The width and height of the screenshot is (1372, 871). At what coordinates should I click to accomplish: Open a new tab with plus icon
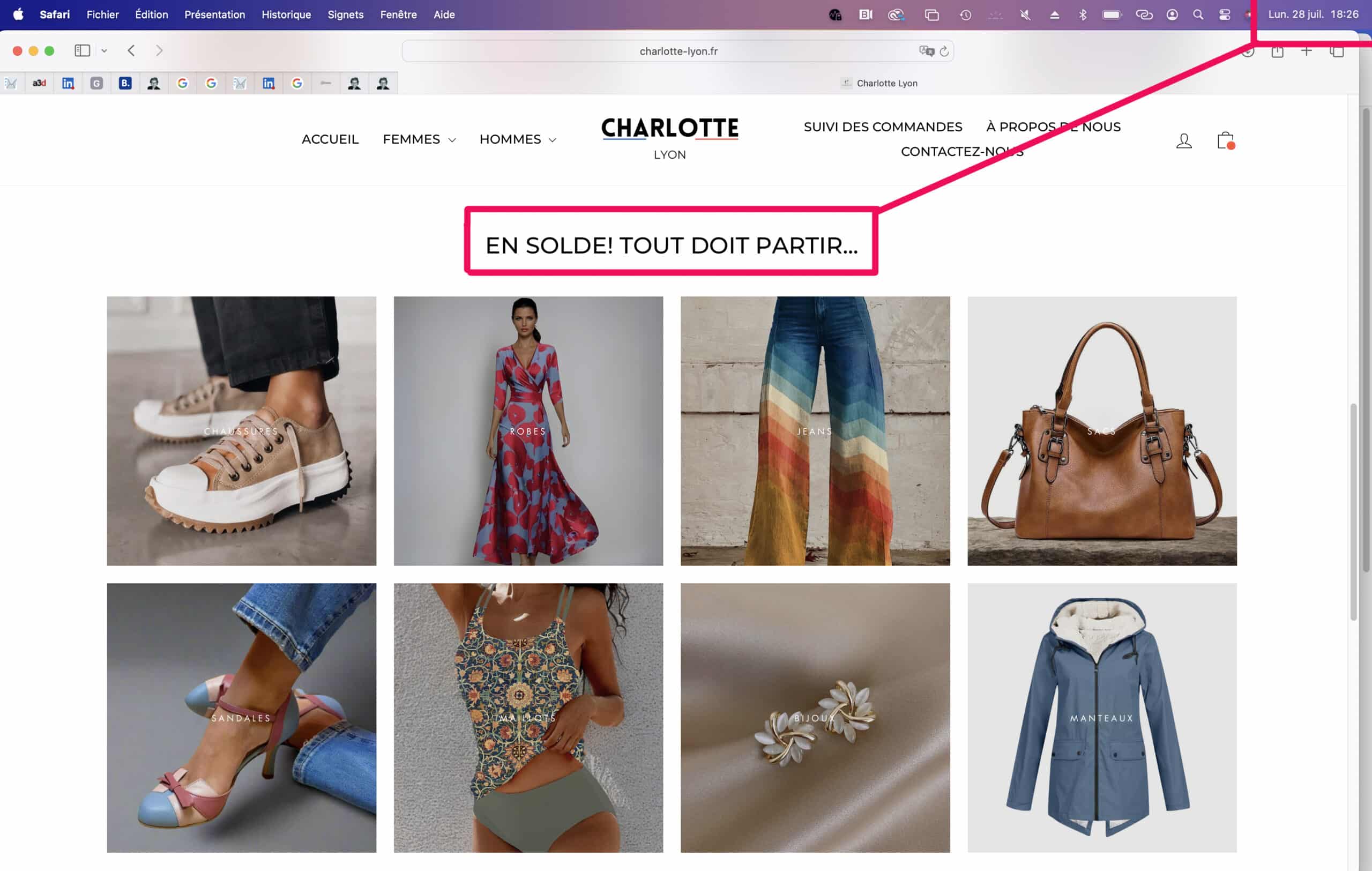[1307, 51]
